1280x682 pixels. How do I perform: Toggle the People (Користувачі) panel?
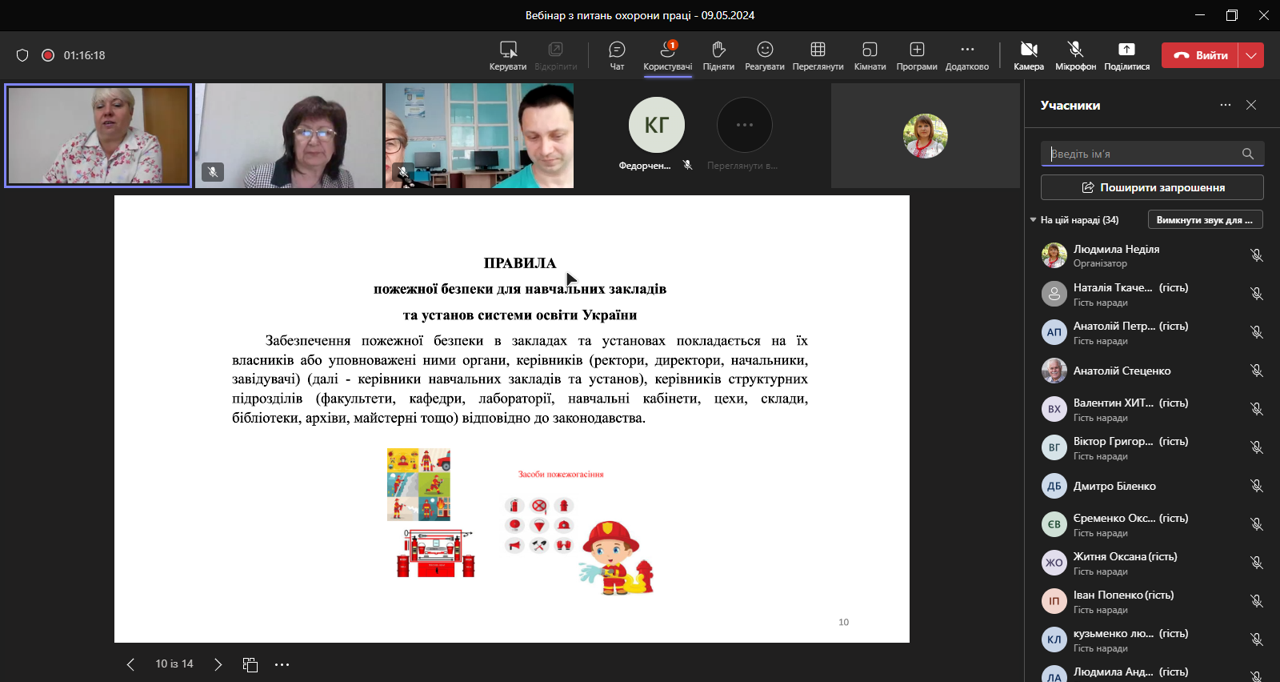(x=667, y=51)
